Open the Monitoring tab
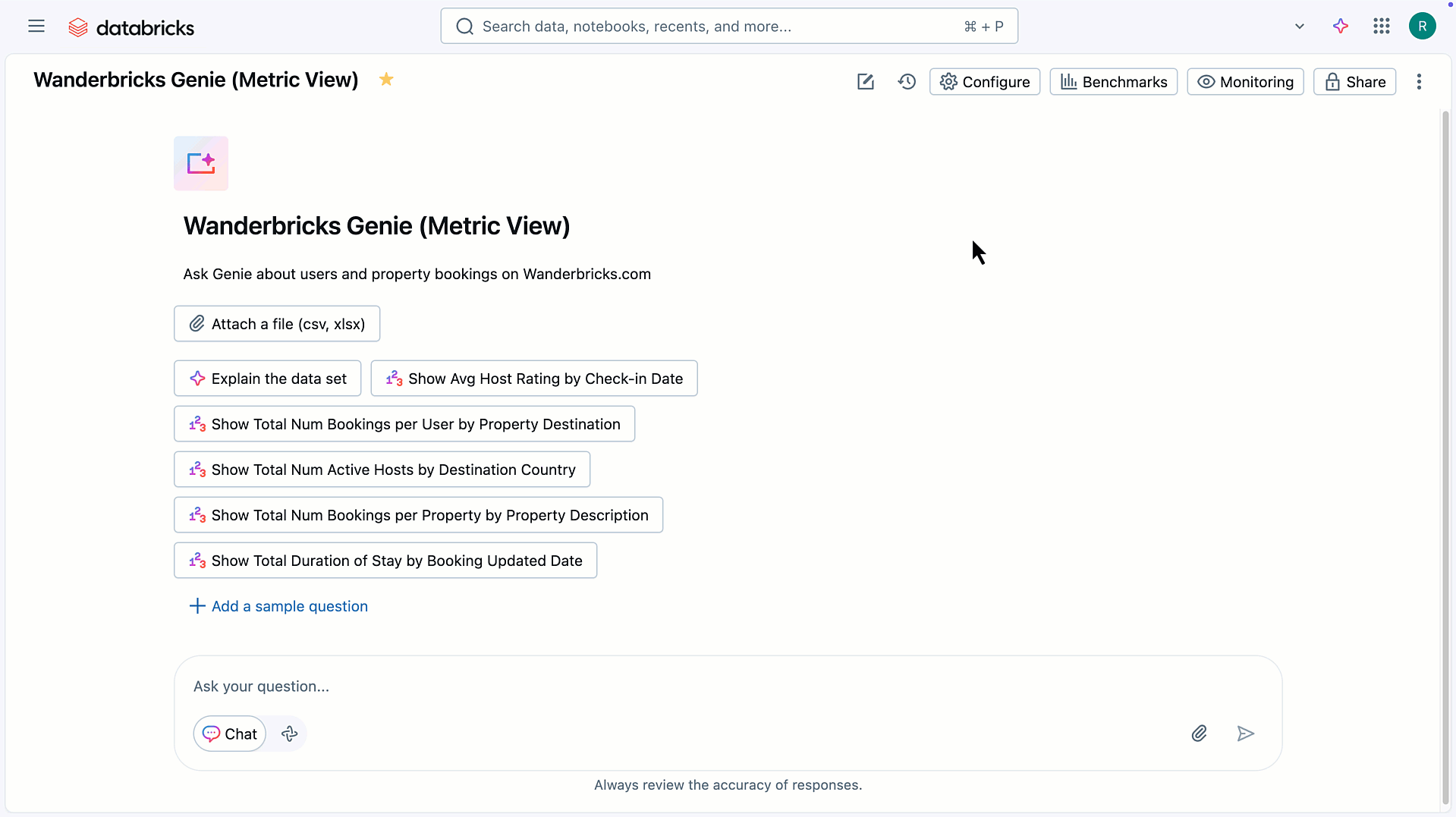1456x817 pixels. 1244,82
